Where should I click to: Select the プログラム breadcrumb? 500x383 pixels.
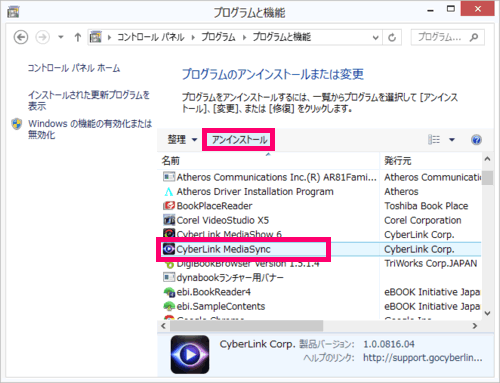(218, 37)
